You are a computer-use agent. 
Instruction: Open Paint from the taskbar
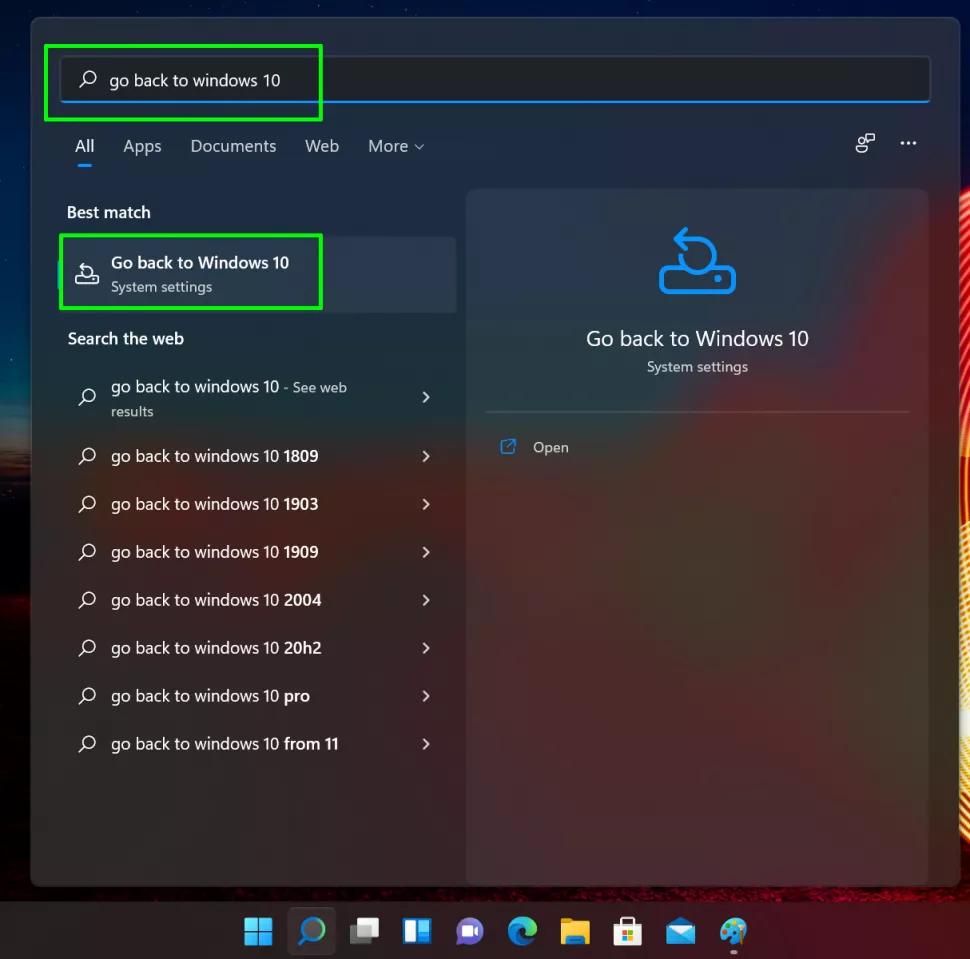733,930
